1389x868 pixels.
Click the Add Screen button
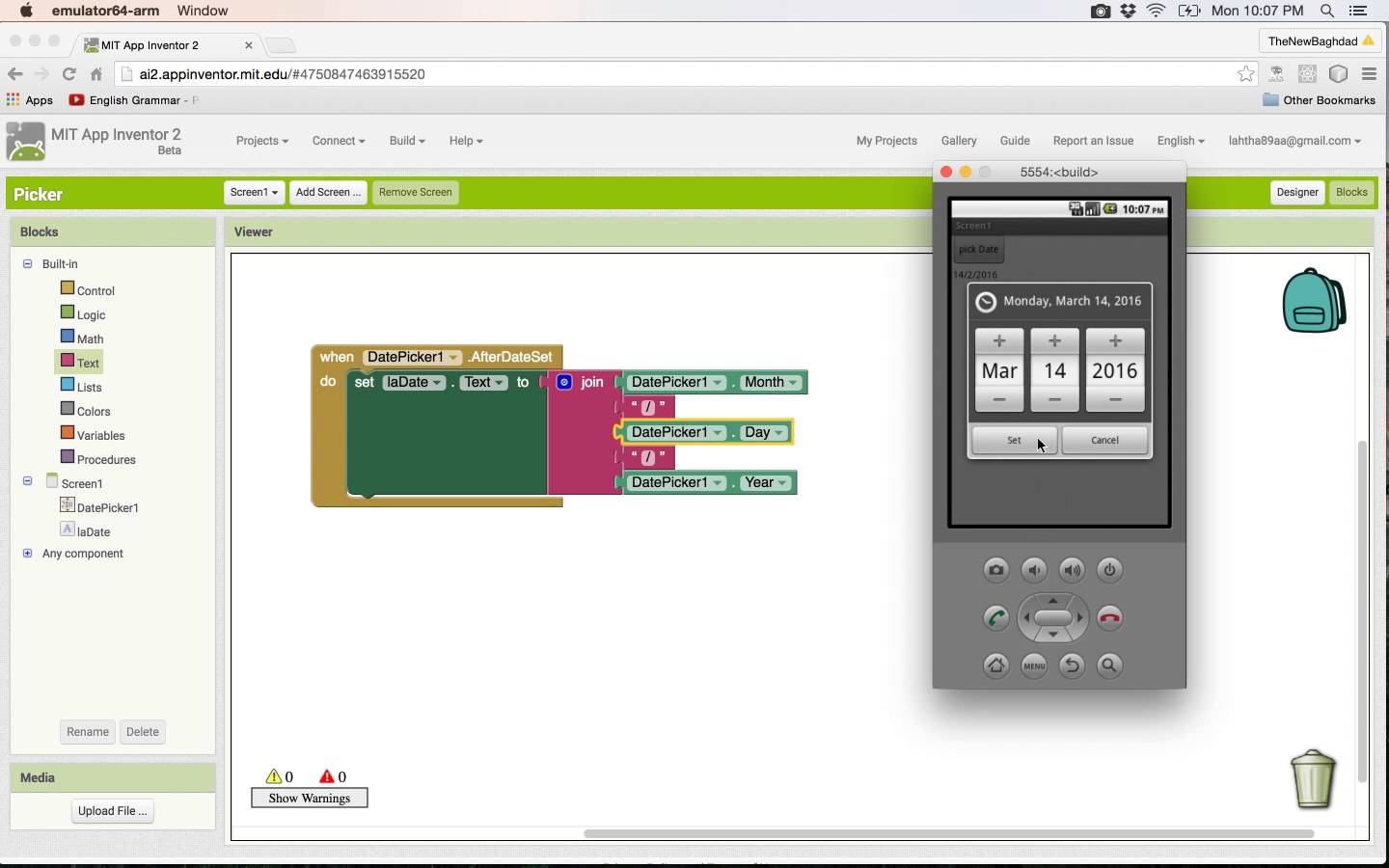328,192
